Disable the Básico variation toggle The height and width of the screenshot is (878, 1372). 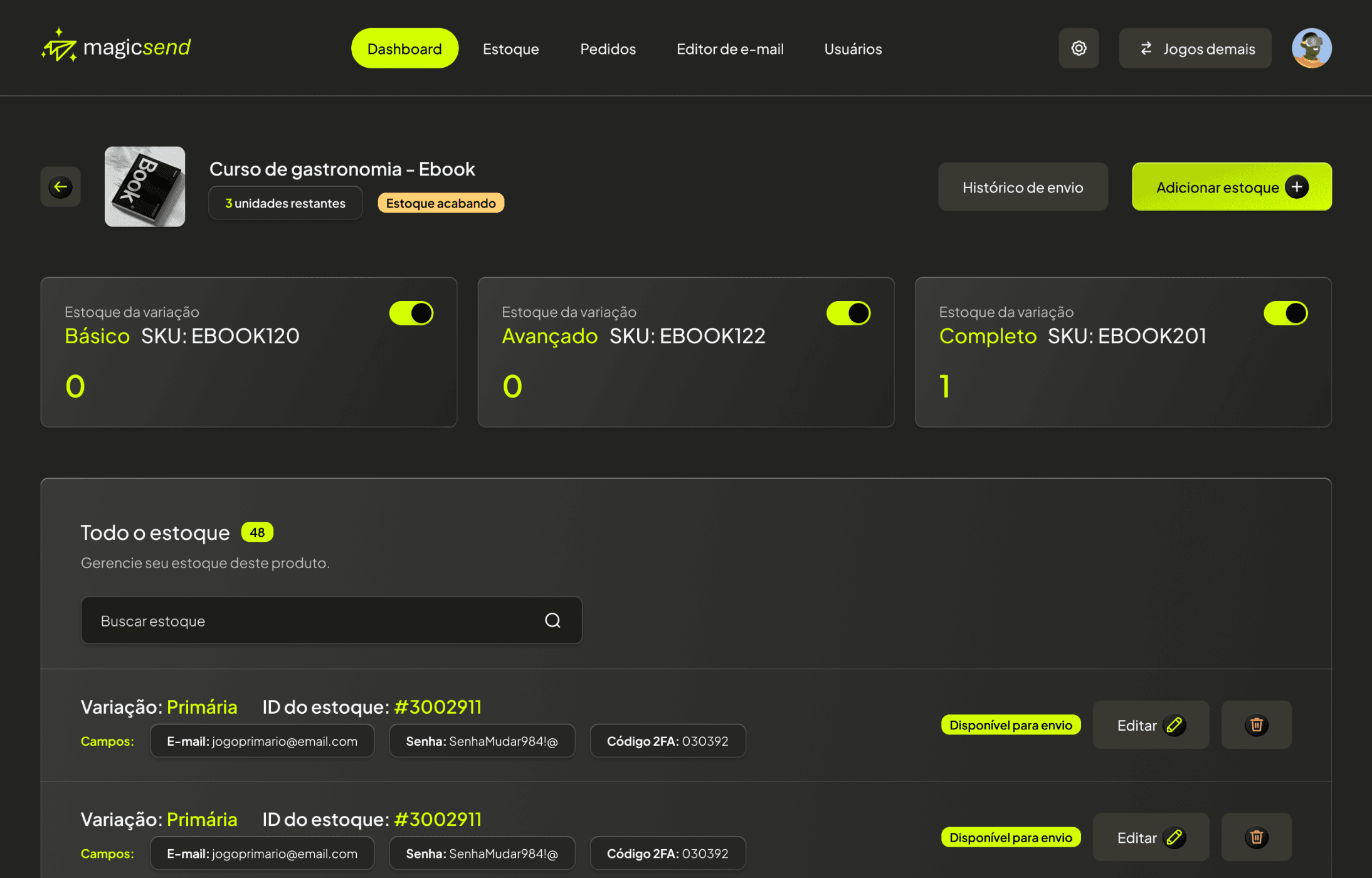[x=411, y=313]
